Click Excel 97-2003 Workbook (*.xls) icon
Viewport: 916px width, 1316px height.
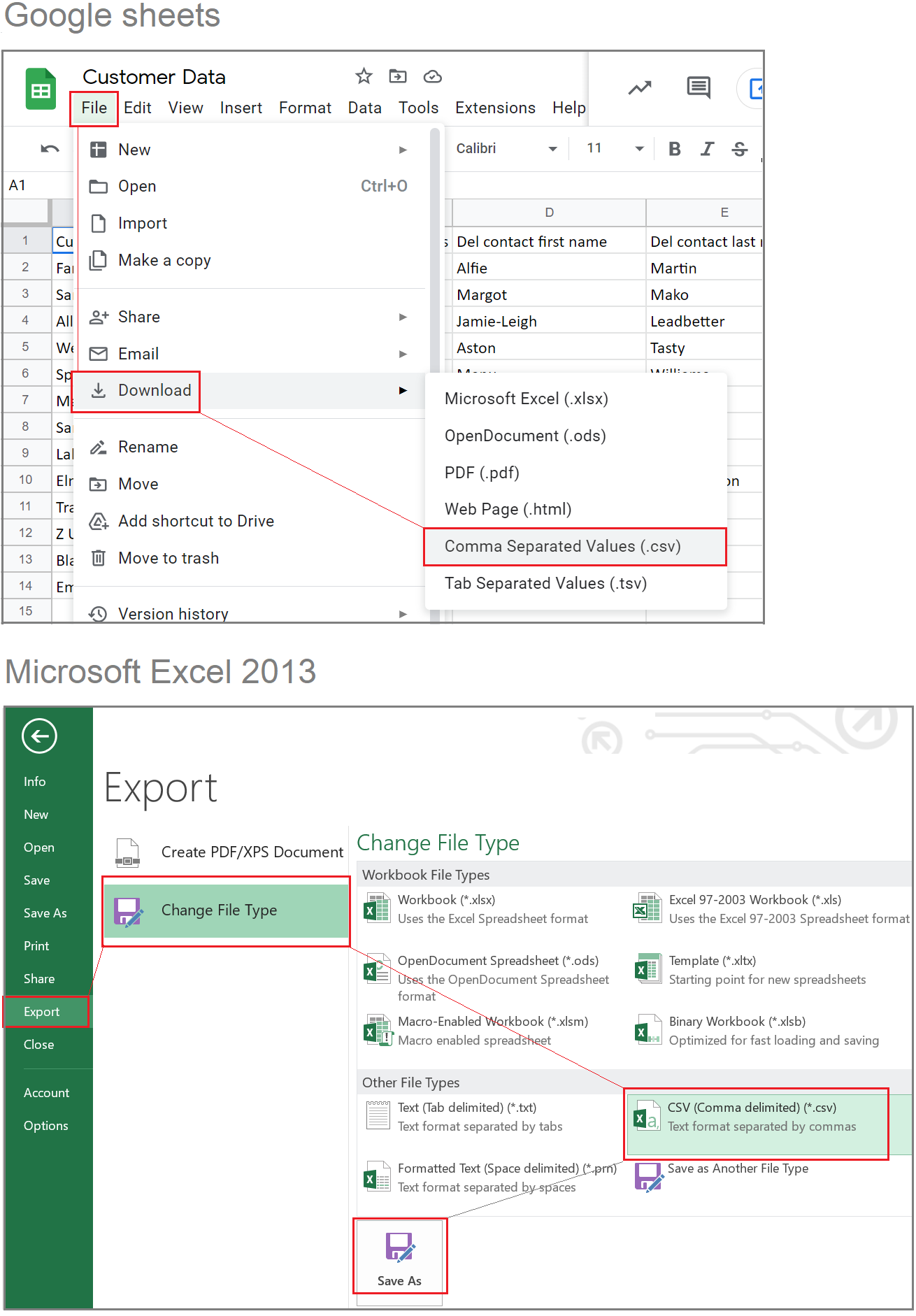647,908
